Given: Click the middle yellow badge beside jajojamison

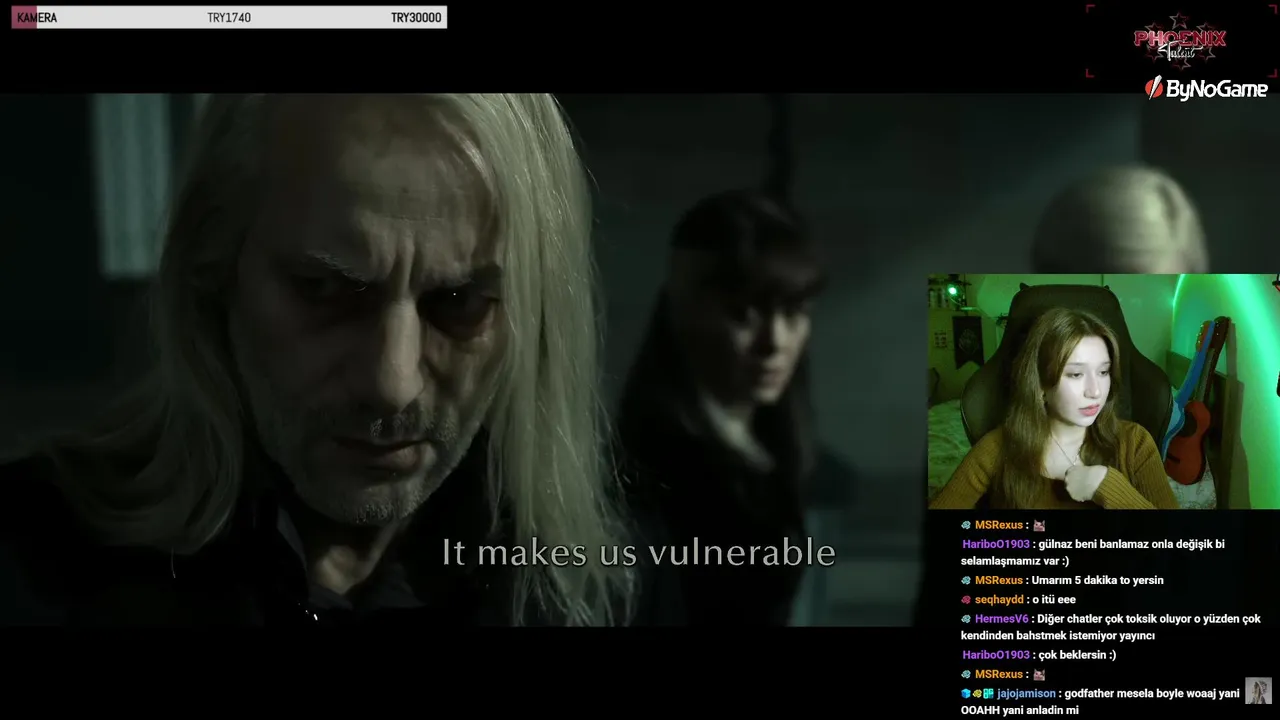Looking at the screenshot, I should [x=977, y=693].
